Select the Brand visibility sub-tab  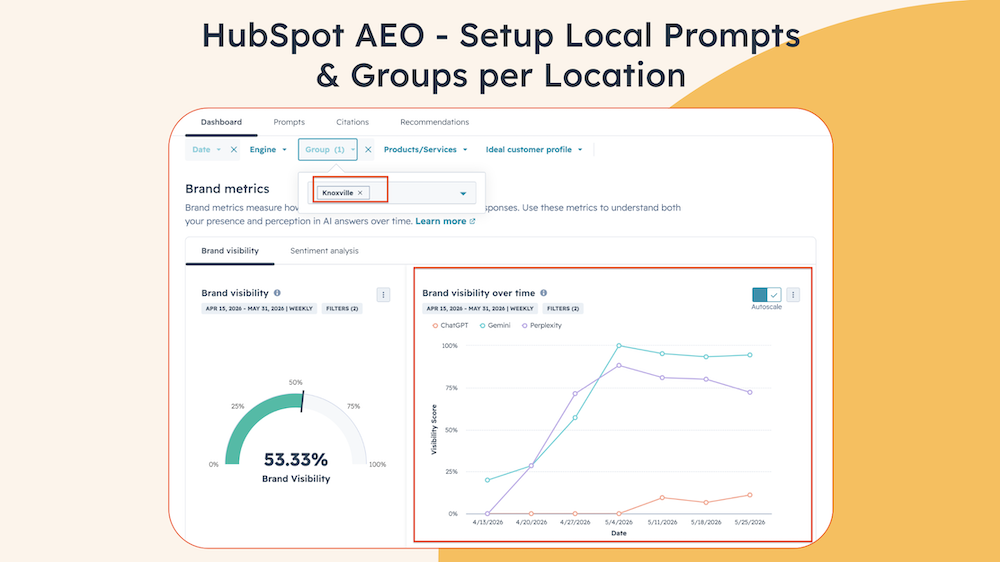click(230, 251)
